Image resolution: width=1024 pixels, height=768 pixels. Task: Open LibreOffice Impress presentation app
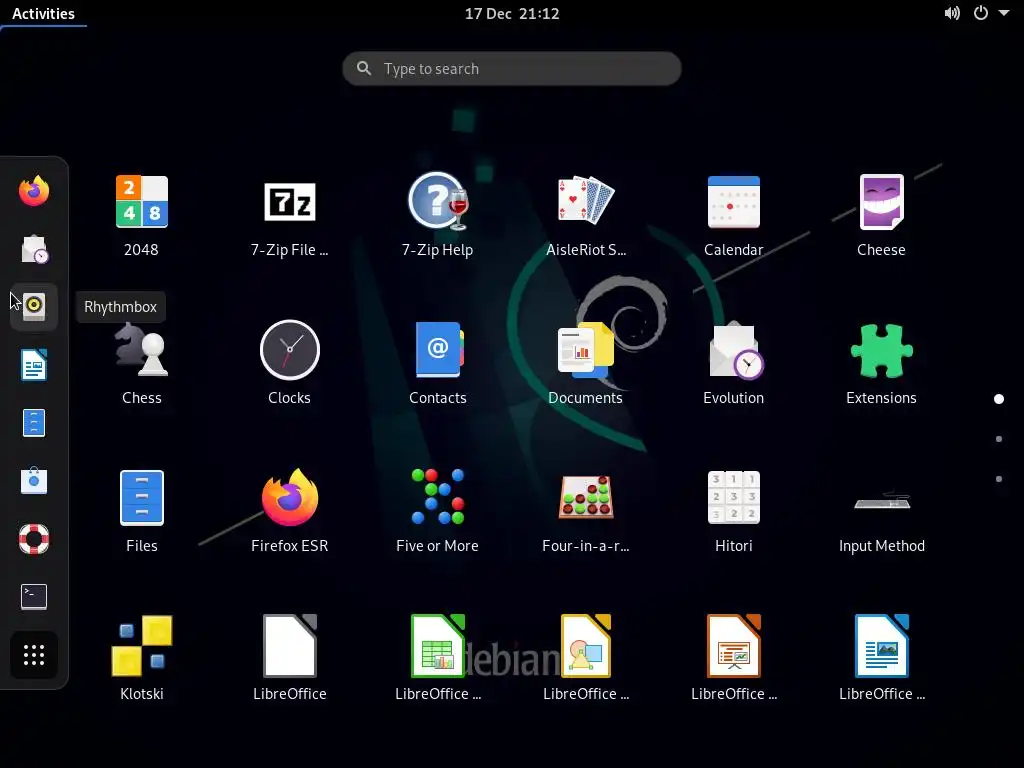(733, 645)
